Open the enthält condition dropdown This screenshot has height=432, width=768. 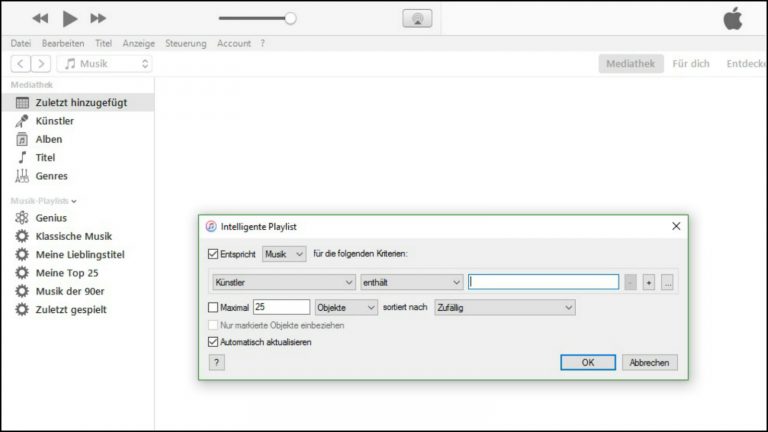click(x=411, y=283)
